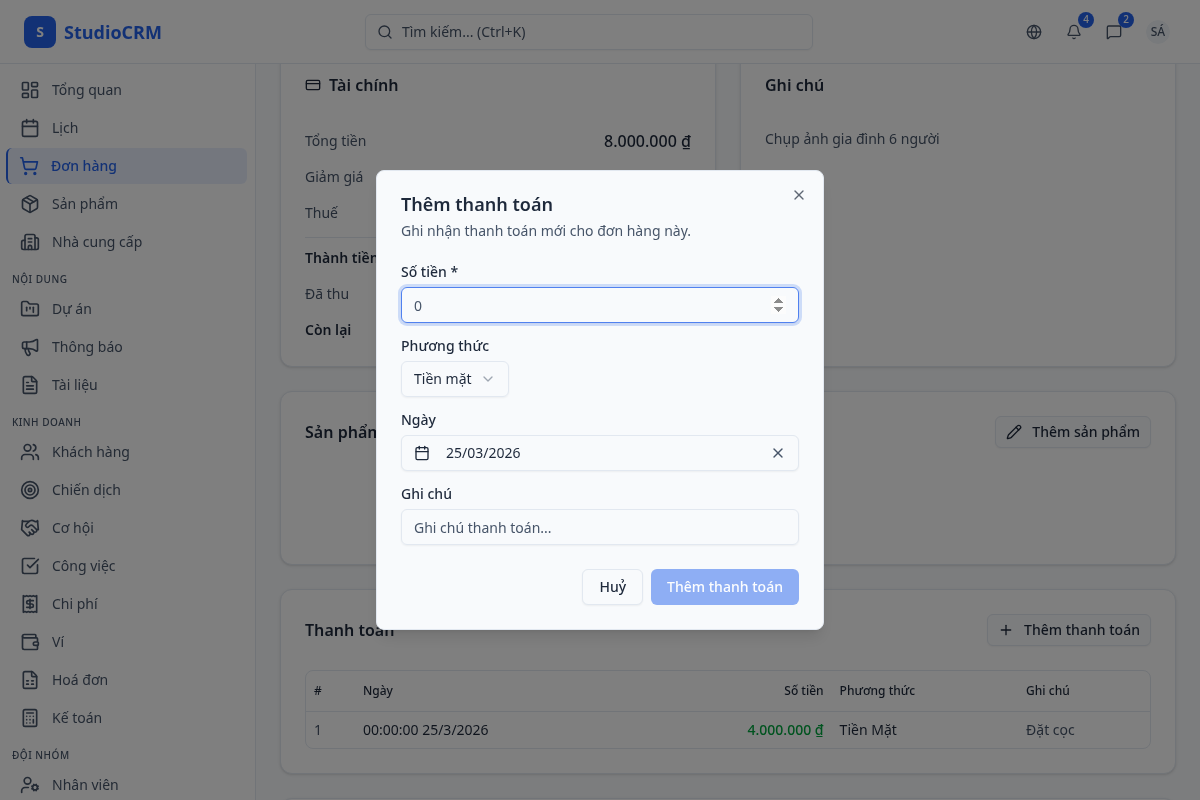The width and height of the screenshot is (1200, 800).
Task: Go to Tổng quan in sidebar
Action: point(87,90)
